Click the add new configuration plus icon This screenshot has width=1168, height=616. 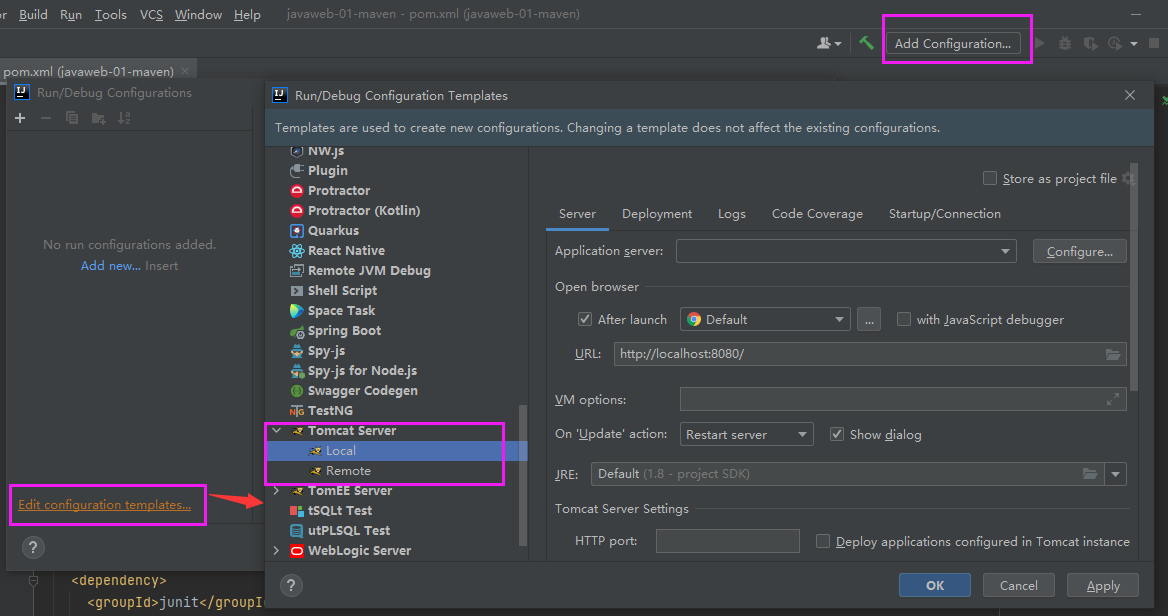tap(20, 118)
